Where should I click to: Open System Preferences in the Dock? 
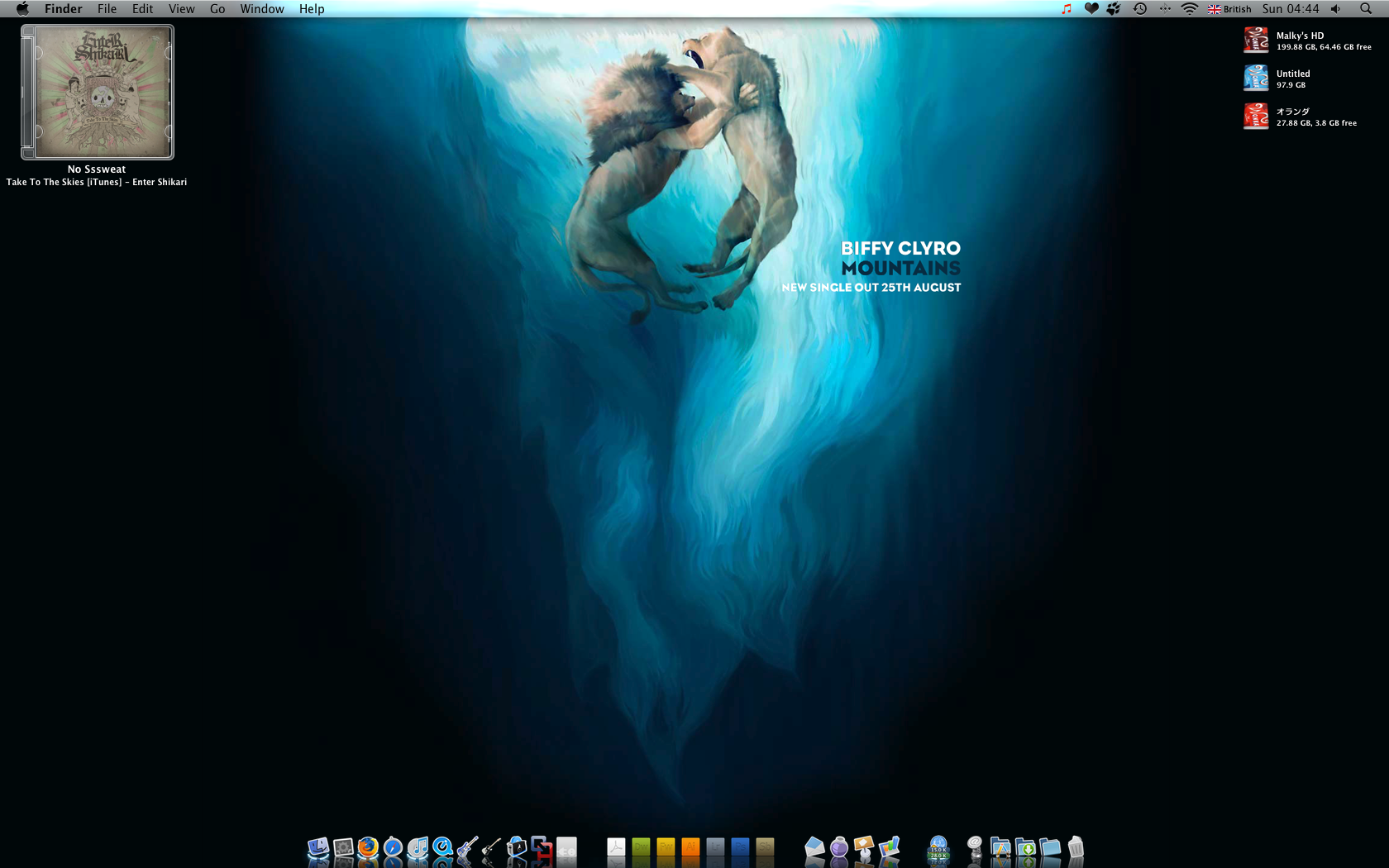(x=343, y=848)
